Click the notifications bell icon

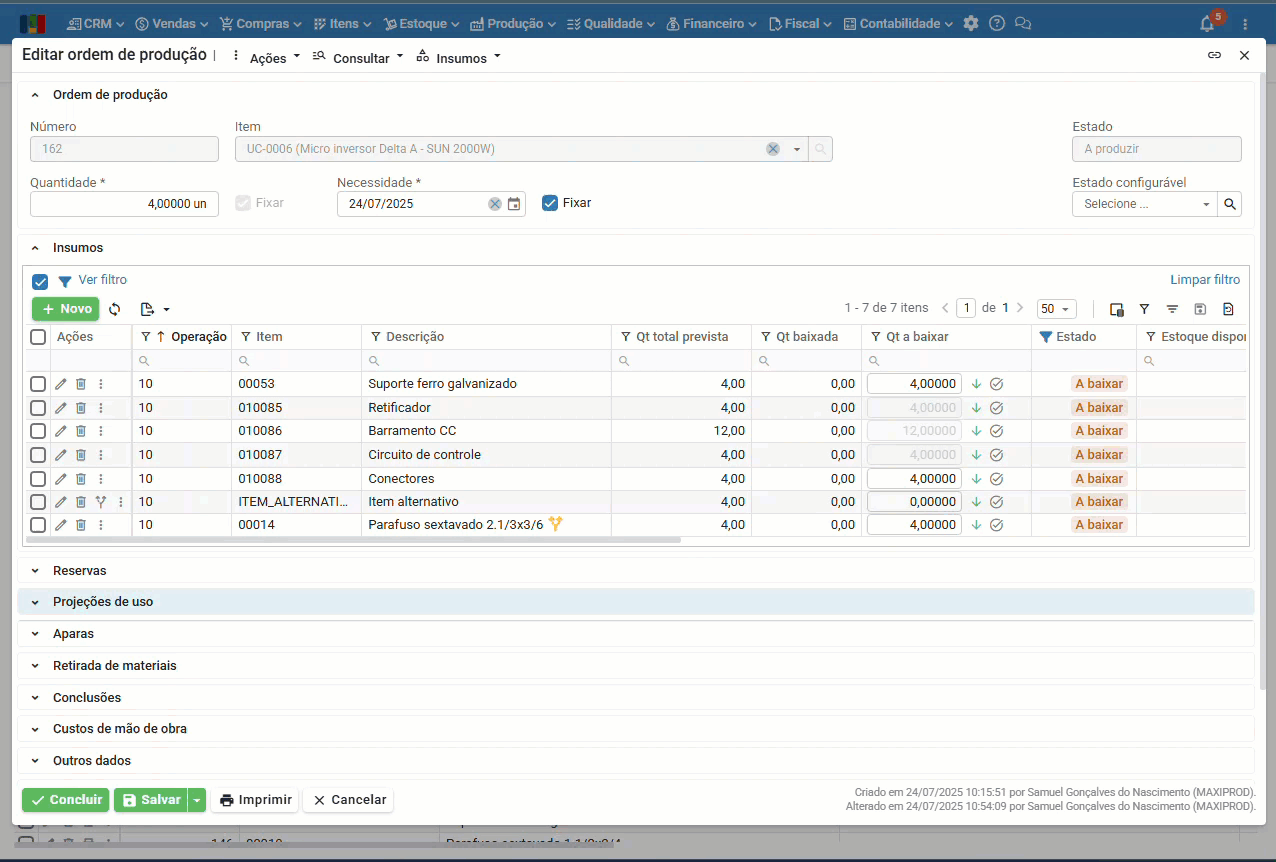[1207, 24]
